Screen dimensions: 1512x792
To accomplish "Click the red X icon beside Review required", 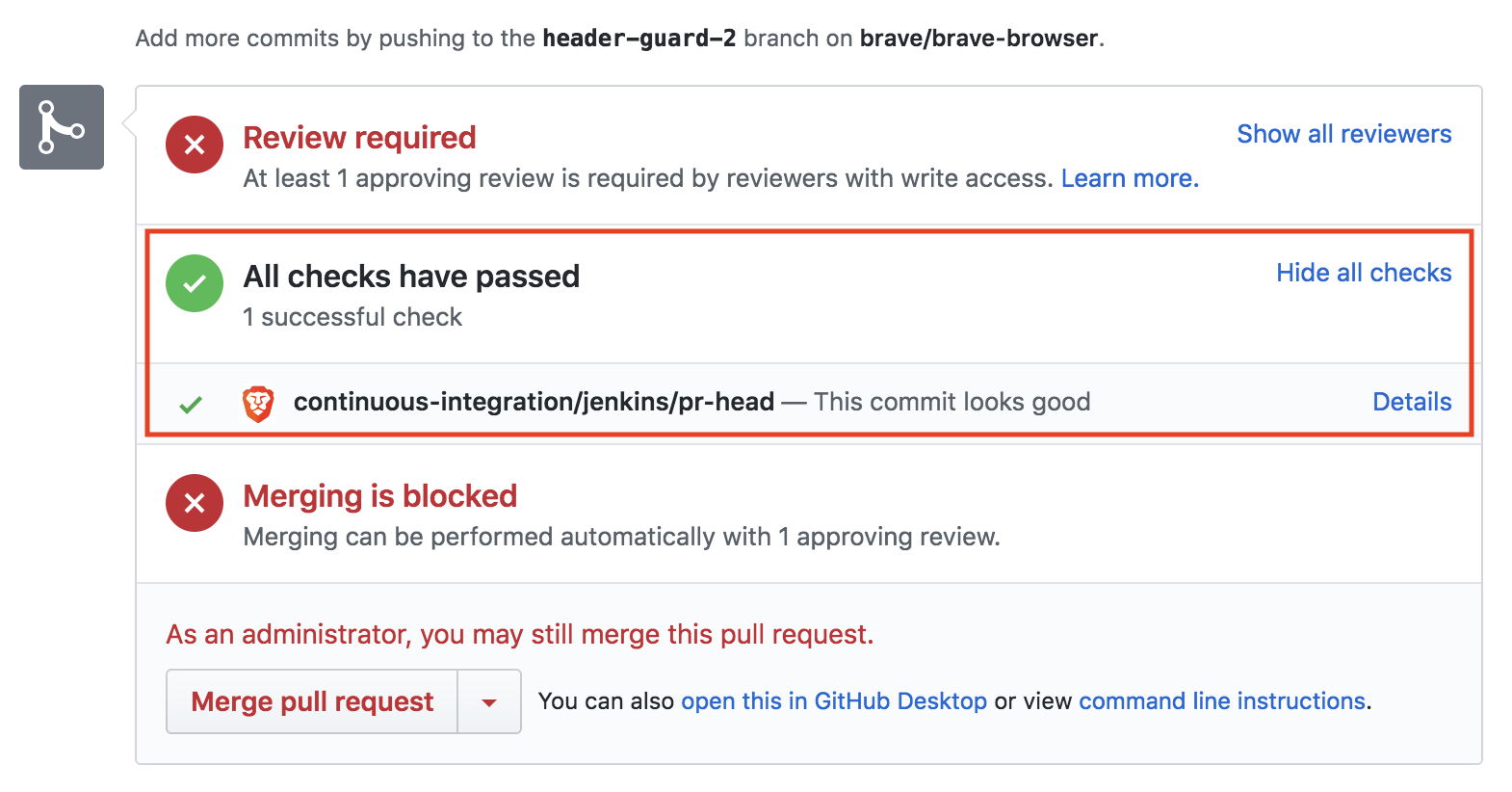I will click(x=194, y=145).
